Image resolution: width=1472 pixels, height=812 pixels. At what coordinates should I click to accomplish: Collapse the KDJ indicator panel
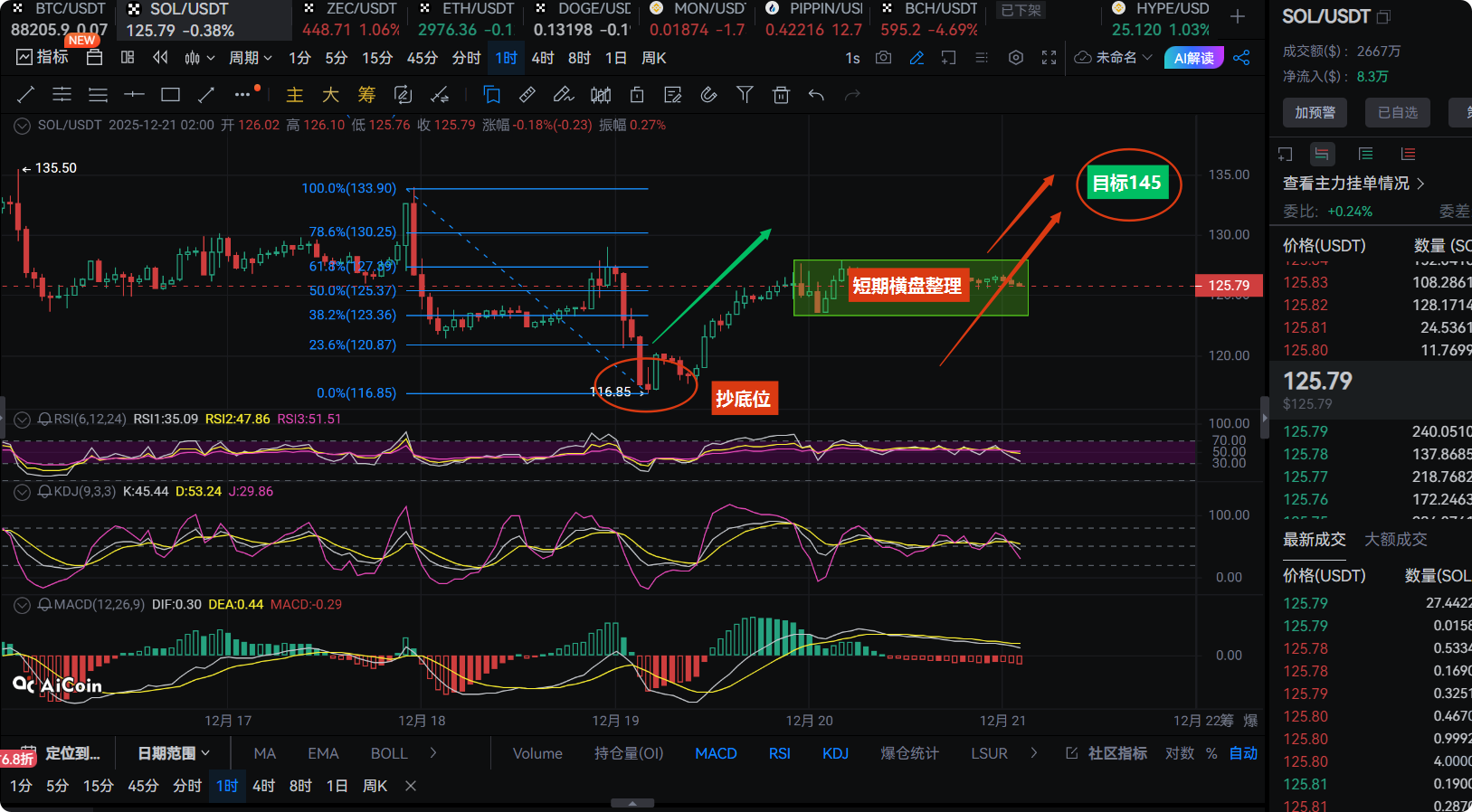click(x=22, y=492)
